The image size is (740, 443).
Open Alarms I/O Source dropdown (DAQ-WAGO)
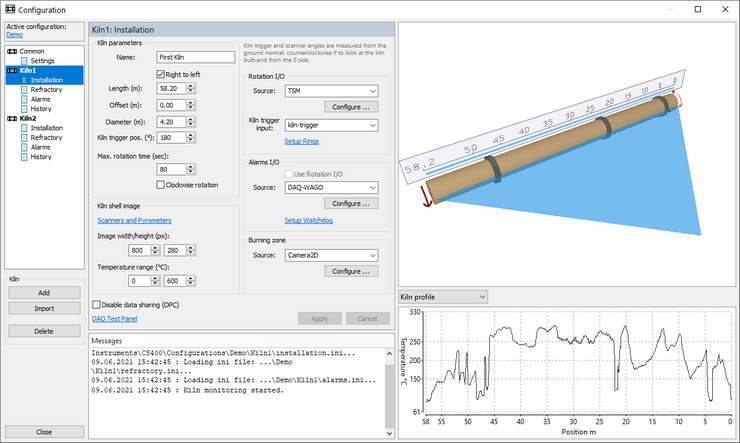click(x=331, y=187)
